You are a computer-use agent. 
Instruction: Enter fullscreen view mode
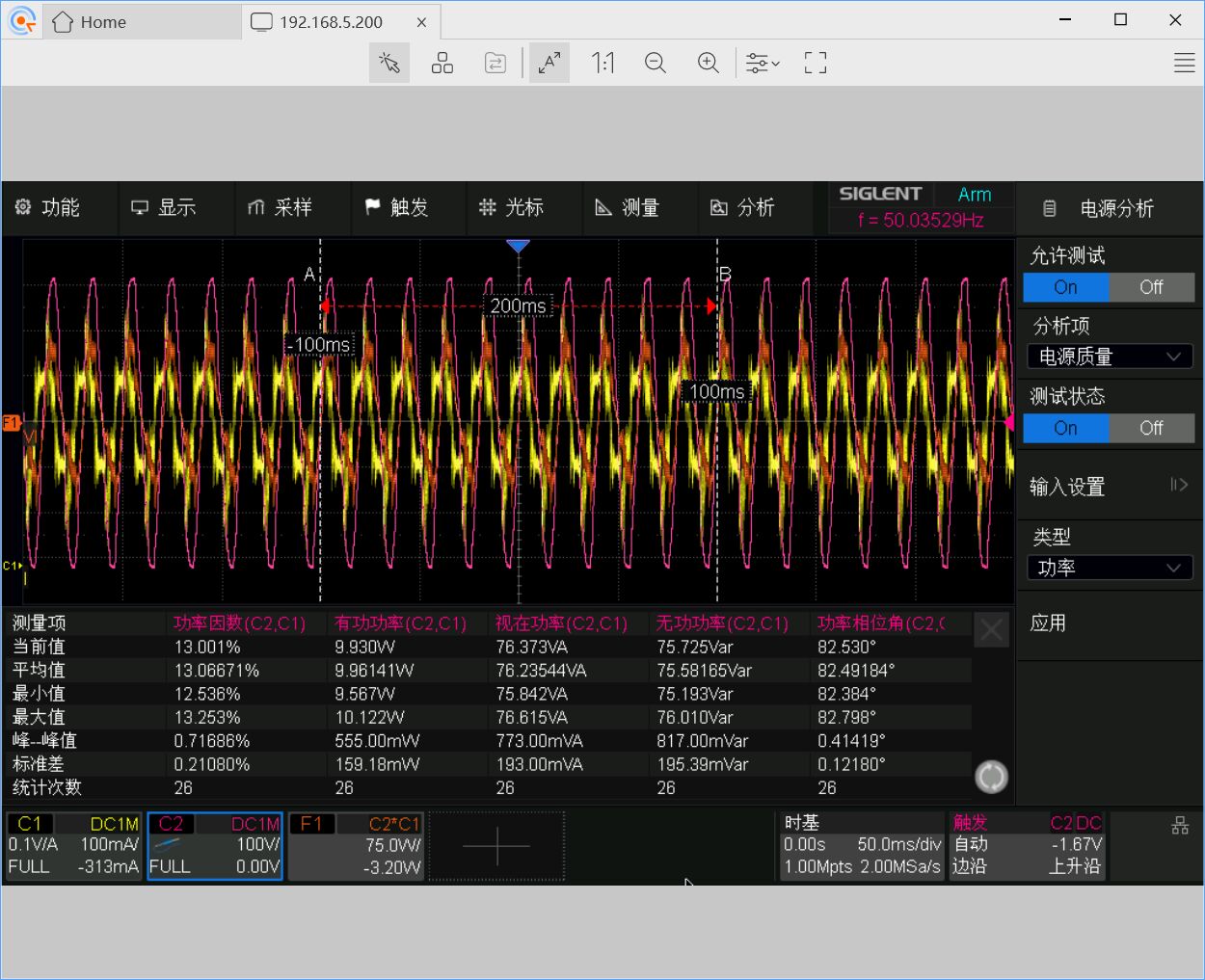pyautogui.click(x=816, y=64)
